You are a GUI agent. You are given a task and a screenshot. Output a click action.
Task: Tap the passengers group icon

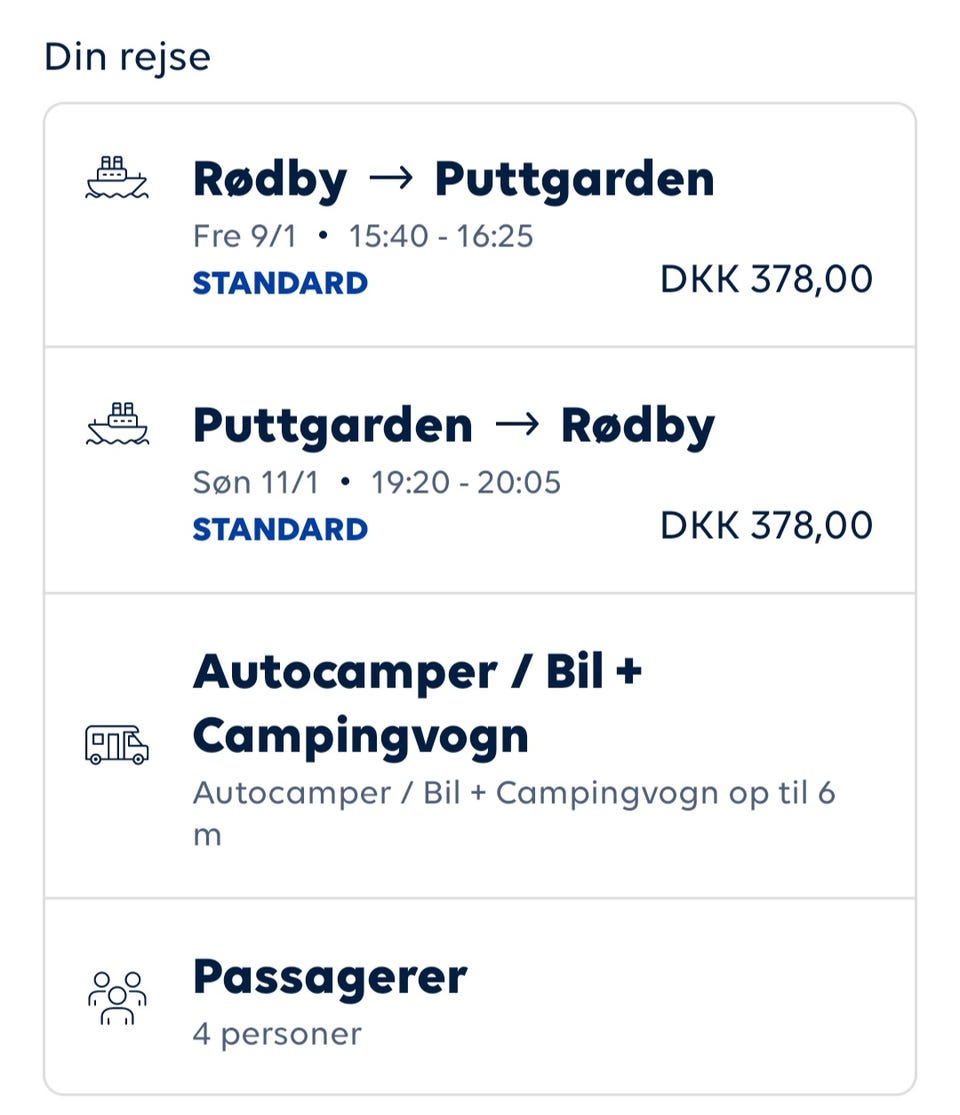pyautogui.click(x=117, y=997)
